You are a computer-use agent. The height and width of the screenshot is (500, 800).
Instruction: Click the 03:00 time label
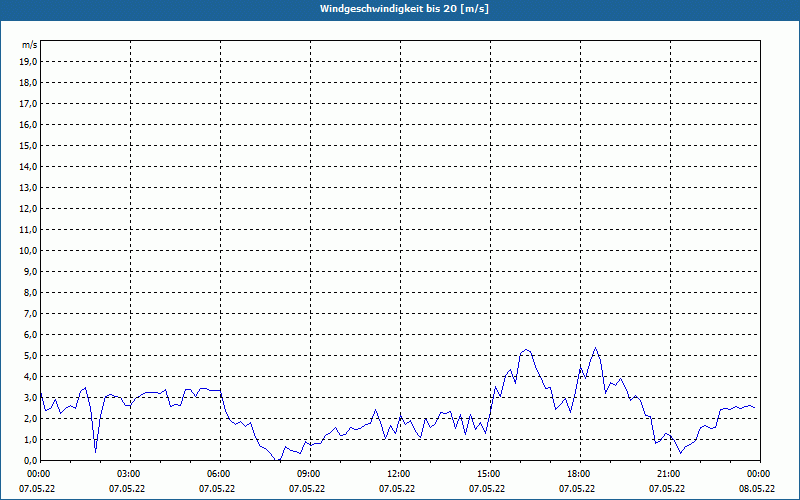(x=129, y=473)
